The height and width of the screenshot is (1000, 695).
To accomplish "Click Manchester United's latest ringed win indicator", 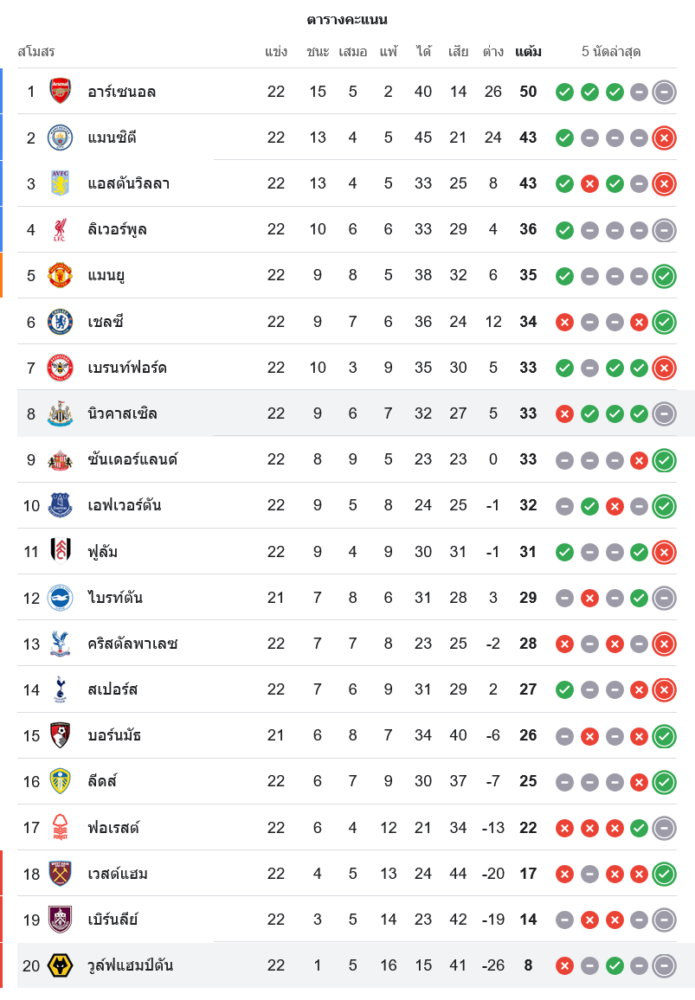I will 664,276.
